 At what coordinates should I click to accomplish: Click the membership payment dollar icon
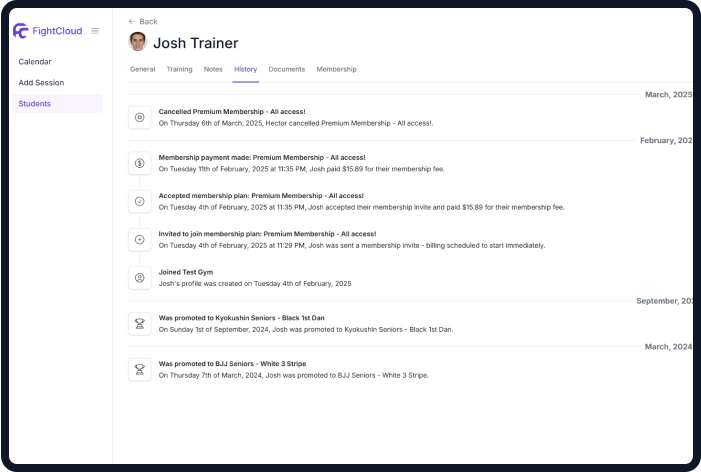(140, 163)
